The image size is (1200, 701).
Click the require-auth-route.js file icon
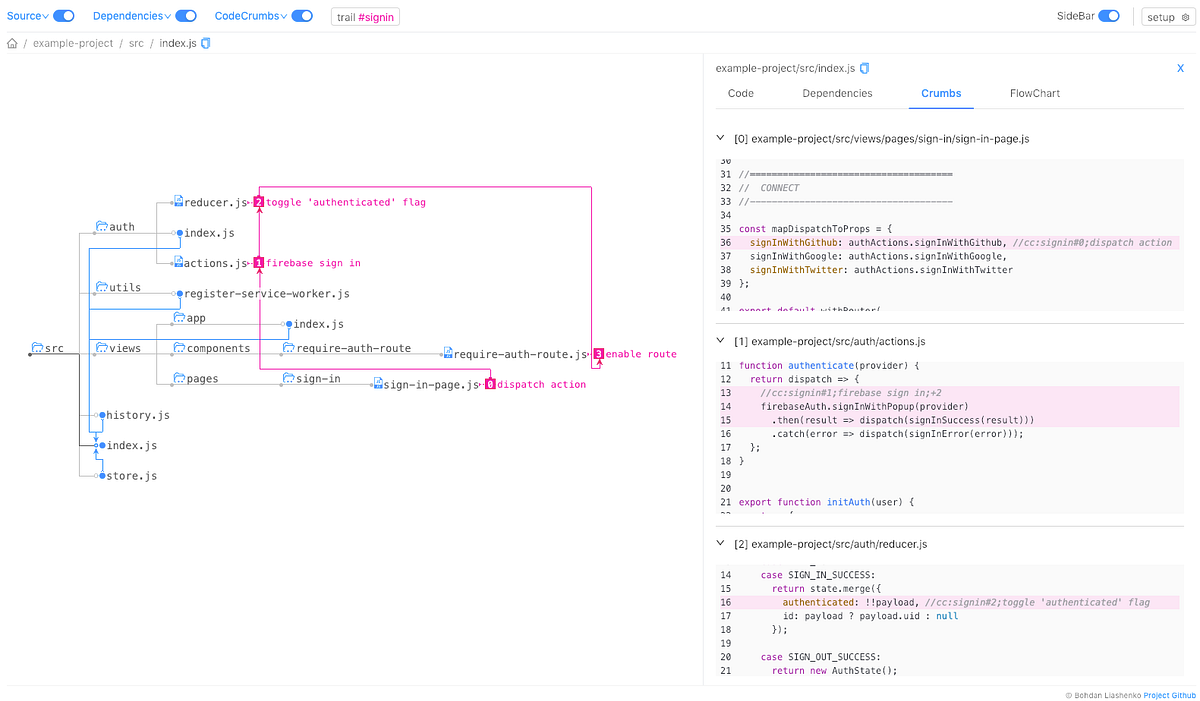tap(447, 353)
